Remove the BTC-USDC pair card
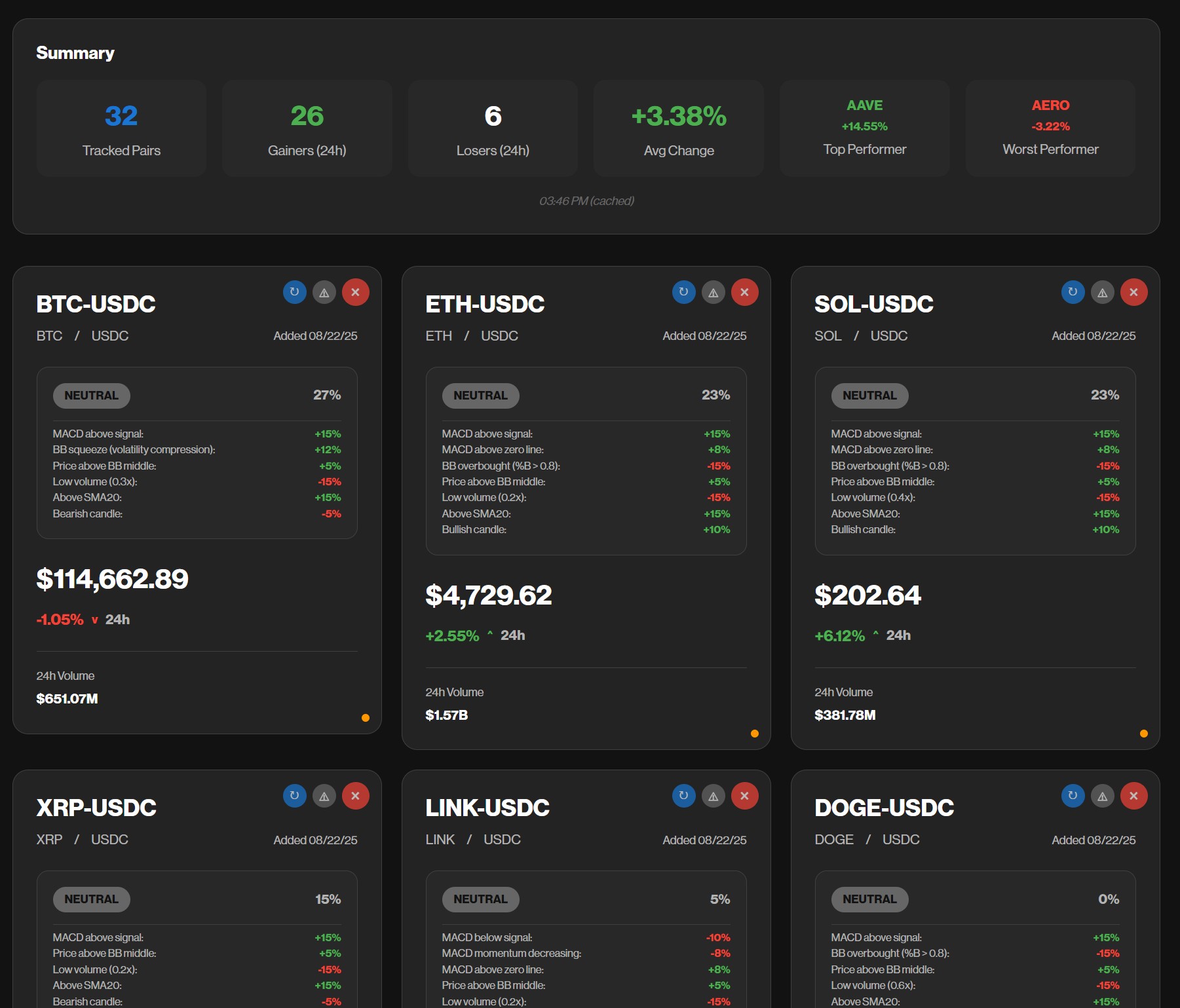This screenshot has height=1008, width=1180. point(355,292)
